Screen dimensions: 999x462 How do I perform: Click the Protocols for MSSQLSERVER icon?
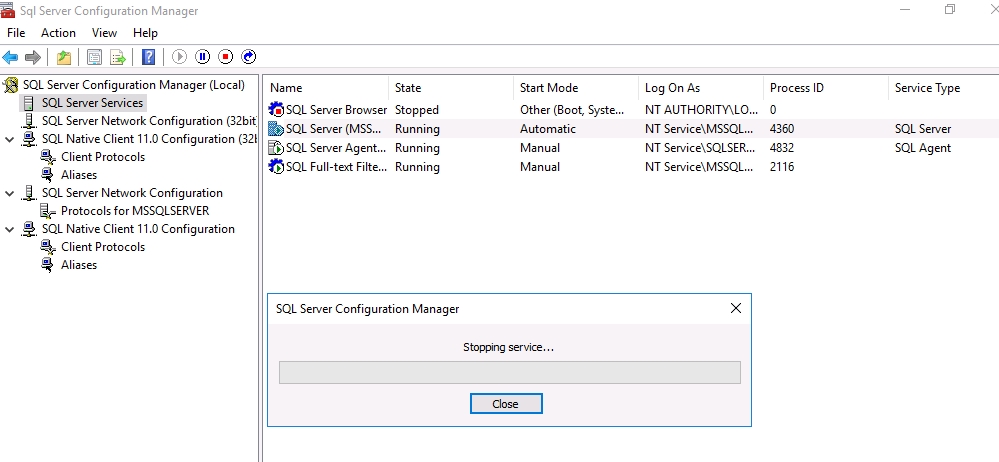[x=48, y=211]
